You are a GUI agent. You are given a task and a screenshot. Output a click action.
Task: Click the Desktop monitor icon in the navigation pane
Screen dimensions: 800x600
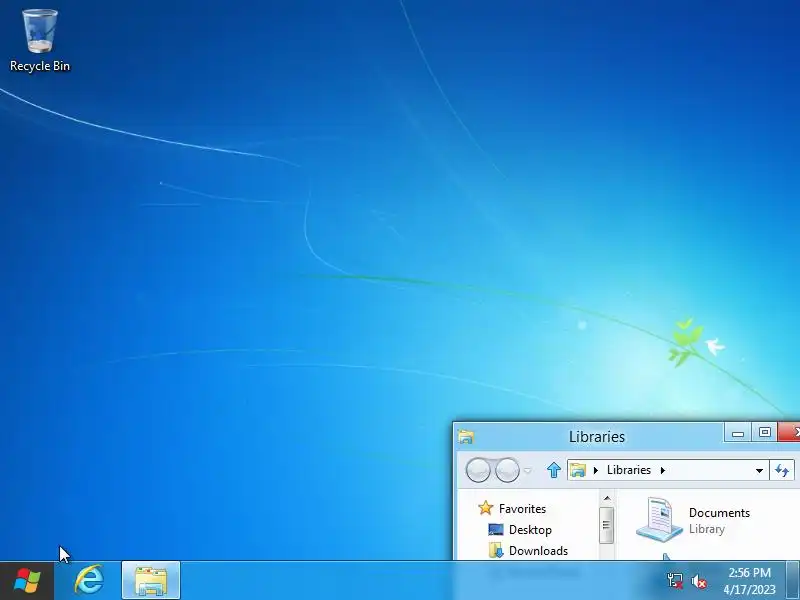click(496, 530)
